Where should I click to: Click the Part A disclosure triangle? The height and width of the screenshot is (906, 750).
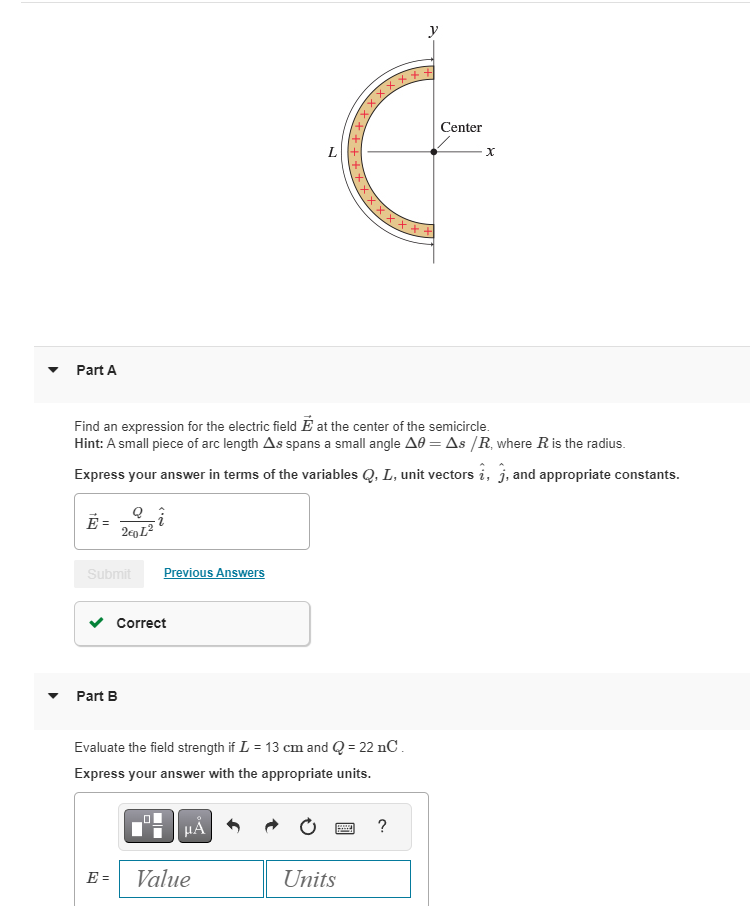tap(52, 369)
